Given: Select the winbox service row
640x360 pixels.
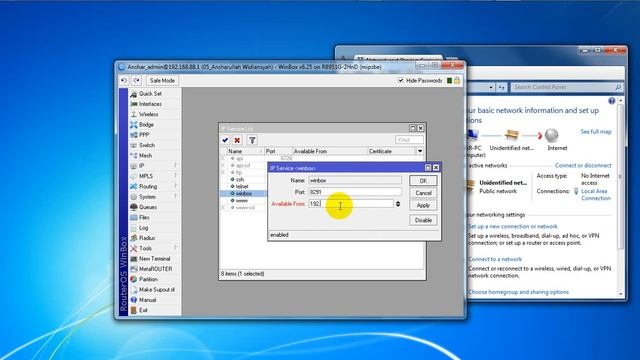Looking at the screenshot, I should [x=244, y=193].
